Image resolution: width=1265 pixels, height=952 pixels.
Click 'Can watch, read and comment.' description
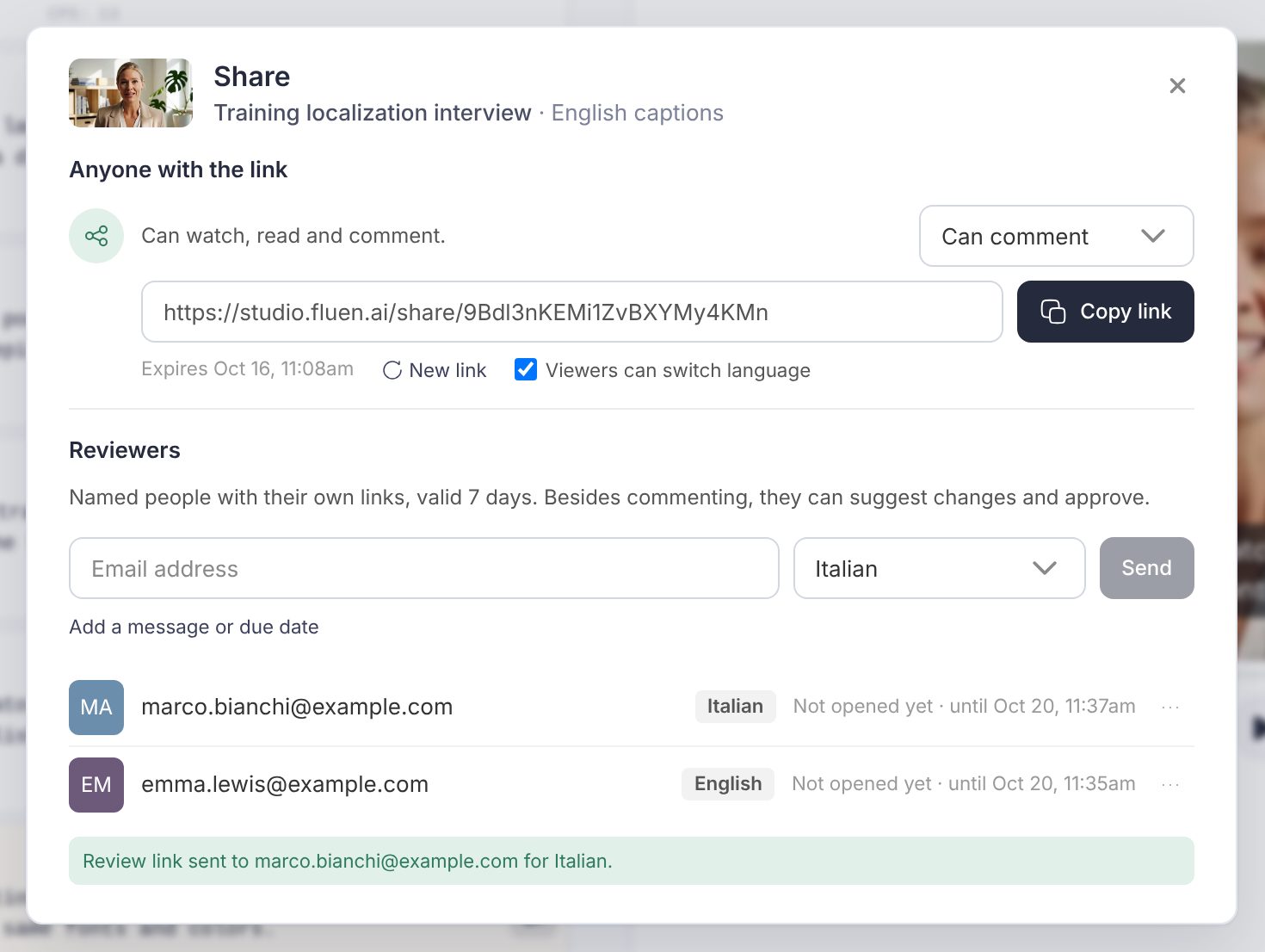pyautogui.click(x=293, y=236)
